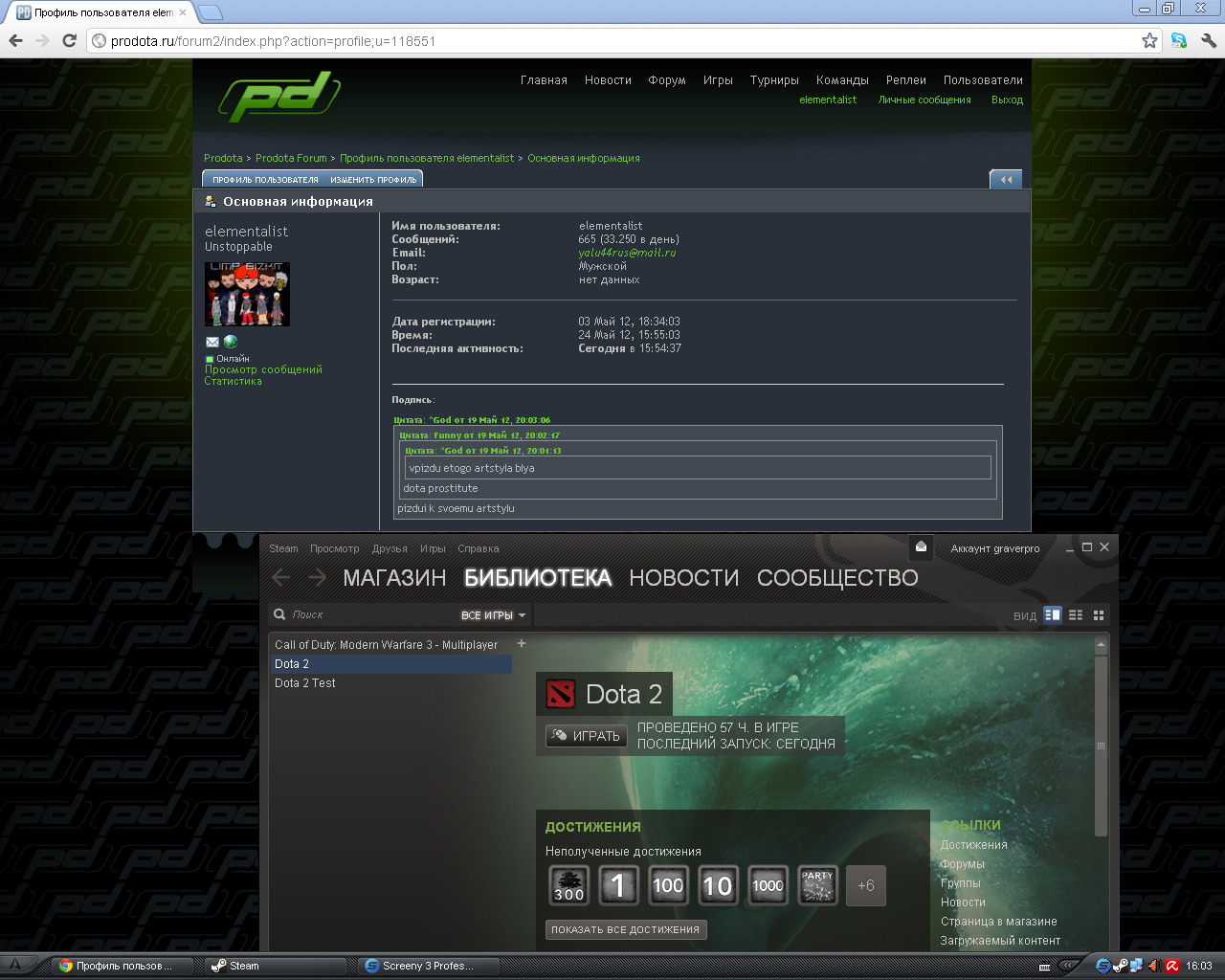
Task: Click Chrome address bar
Action: tap(612, 41)
